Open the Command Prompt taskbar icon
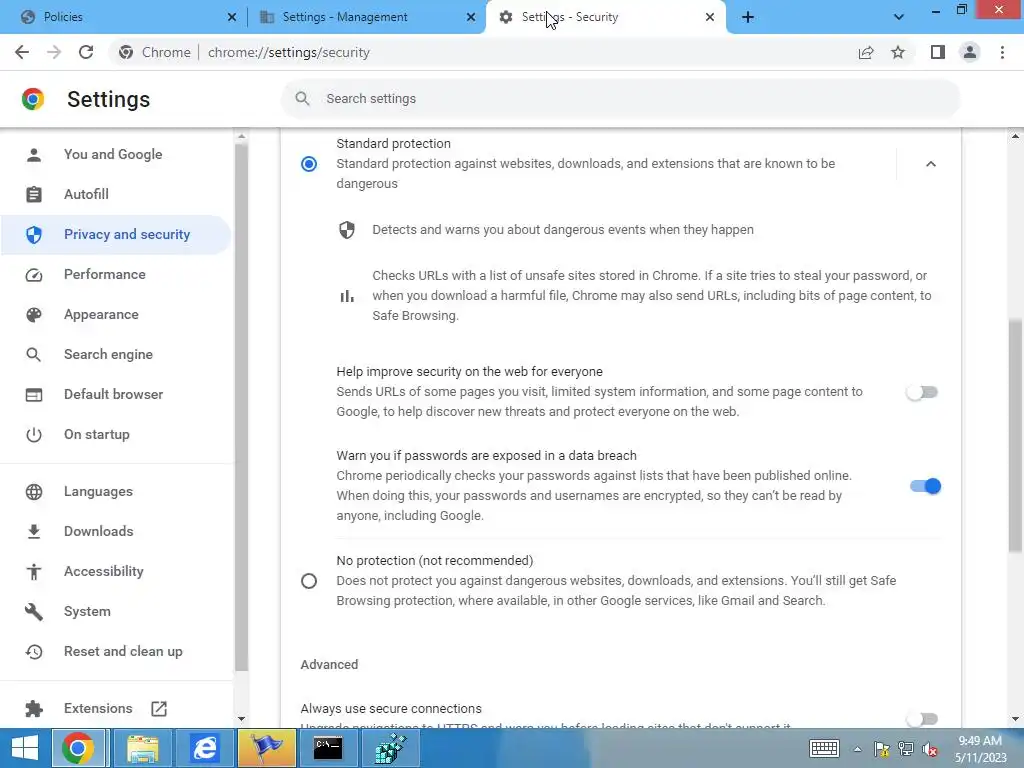 [328, 748]
